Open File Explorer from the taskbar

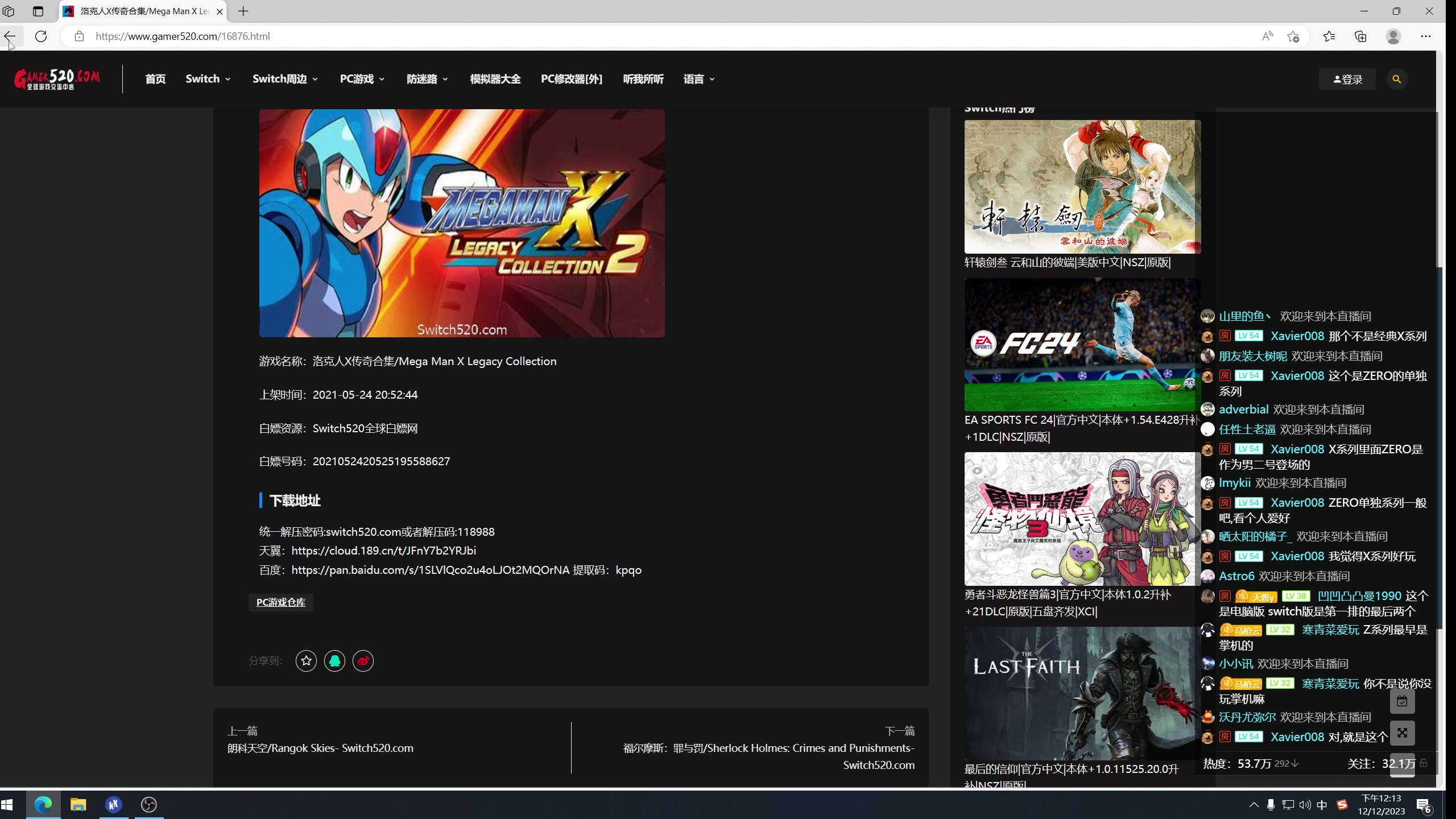pos(78,805)
